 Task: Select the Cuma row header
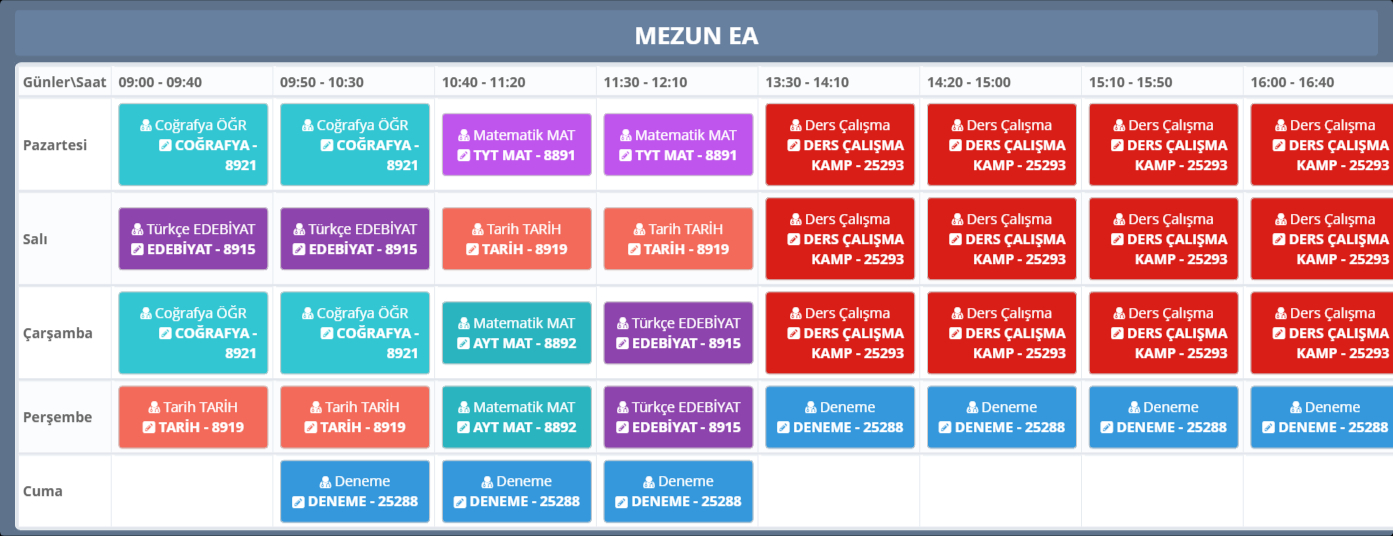tap(43, 491)
